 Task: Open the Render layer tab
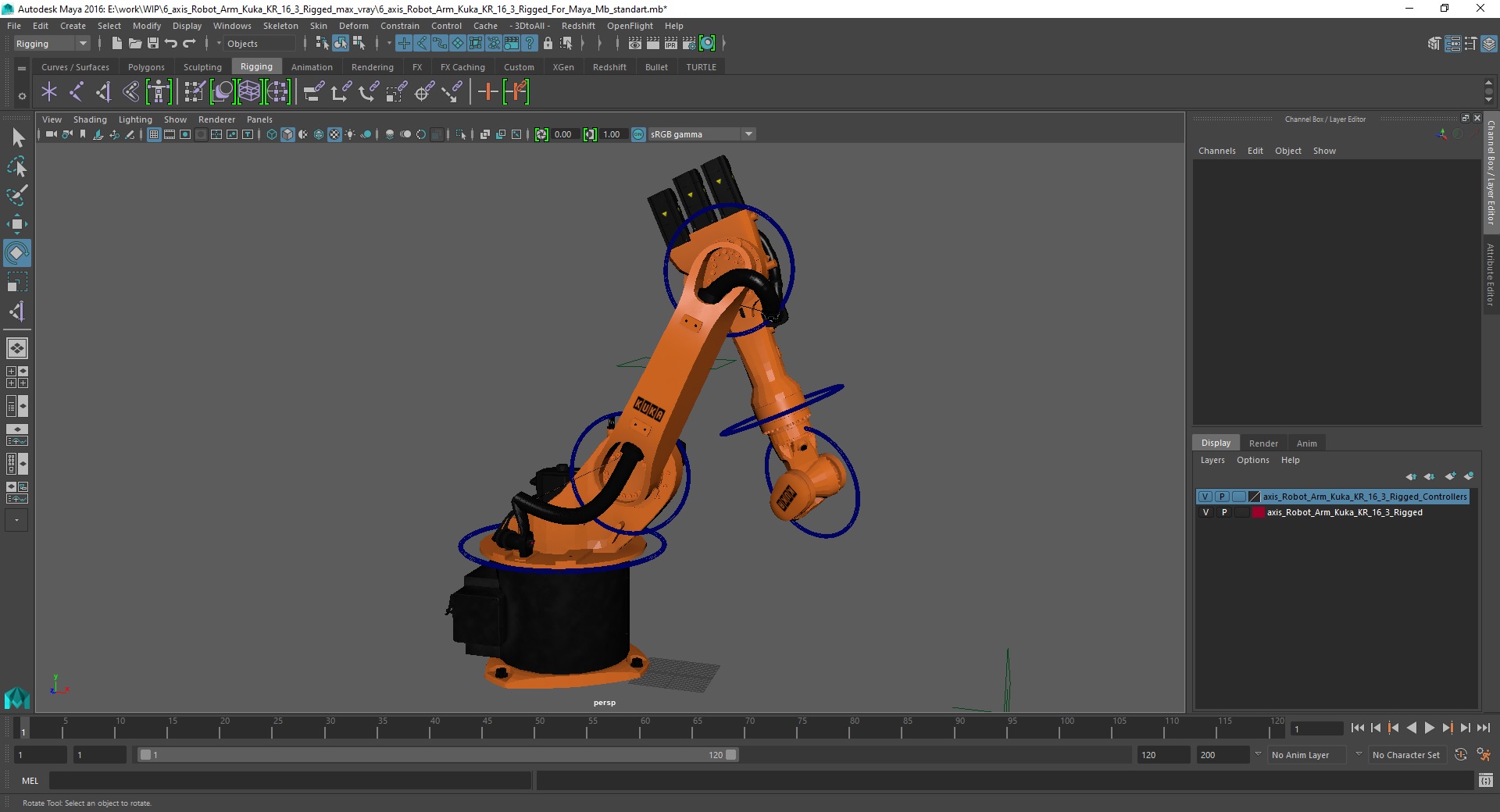[x=1263, y=443]
